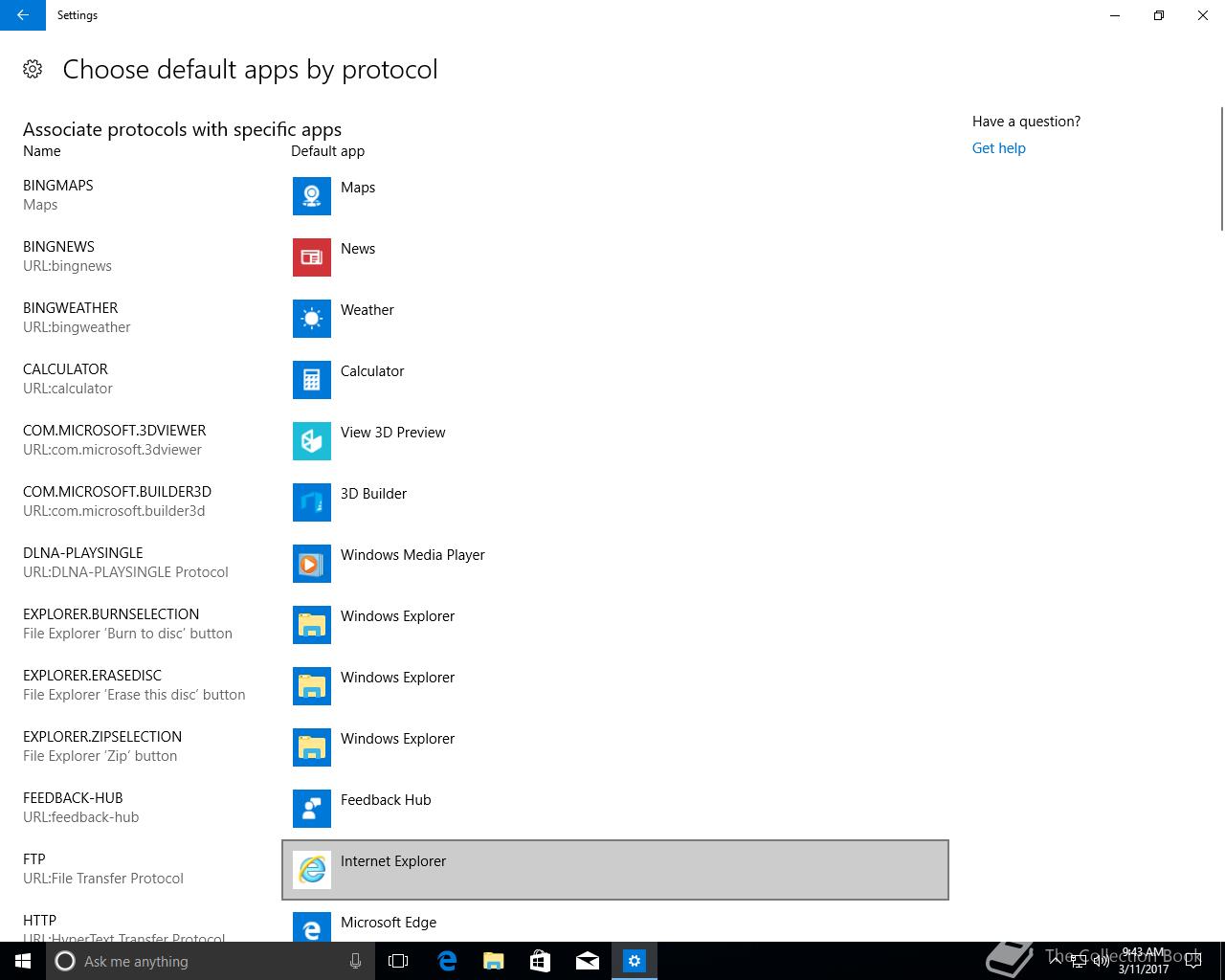Change the Calculator default app
This screenshot has height=980, width=1225.
tap(615, 380)
